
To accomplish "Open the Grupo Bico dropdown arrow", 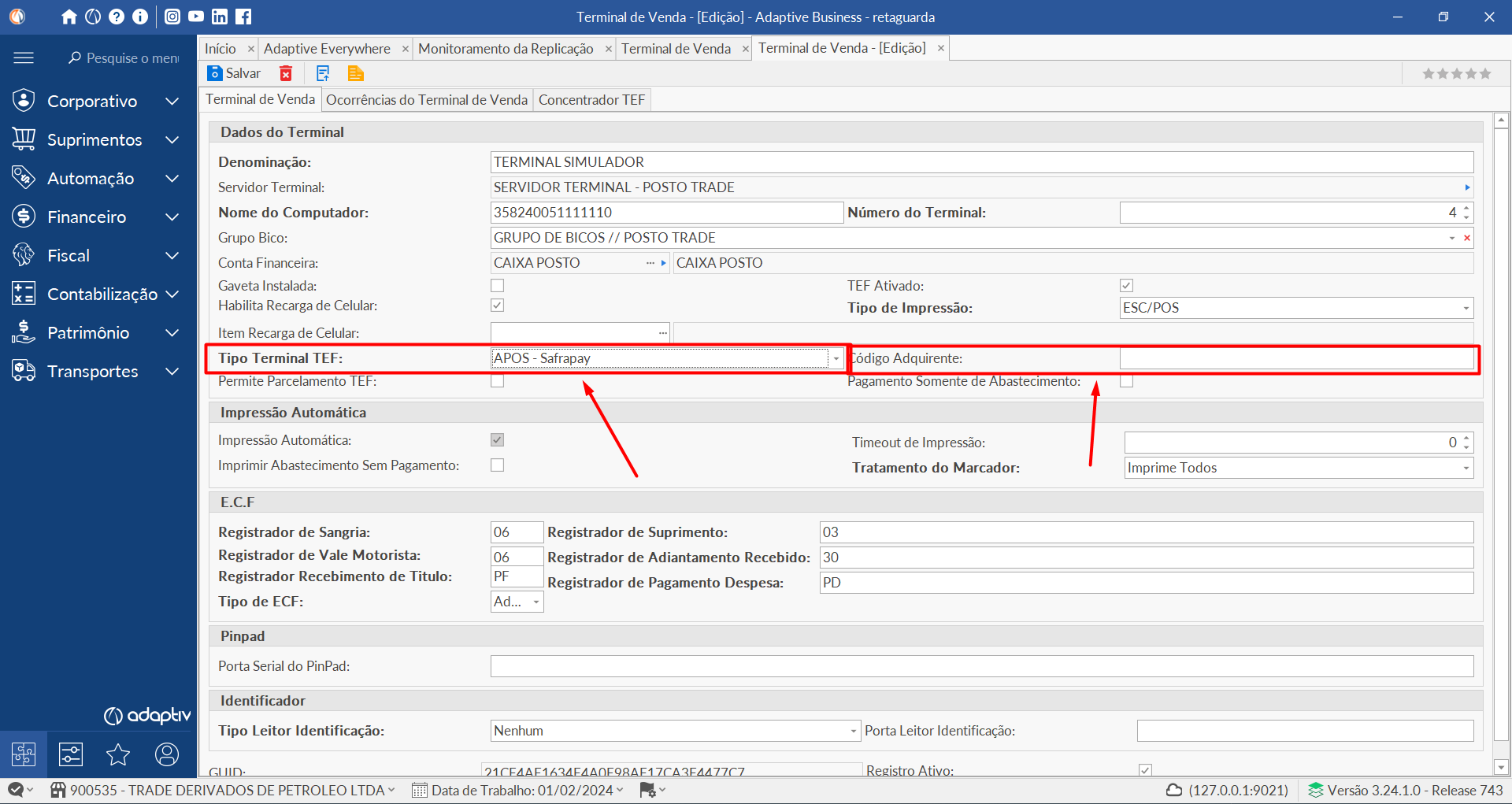I will pyautogui.click(x=1452, y=238).
